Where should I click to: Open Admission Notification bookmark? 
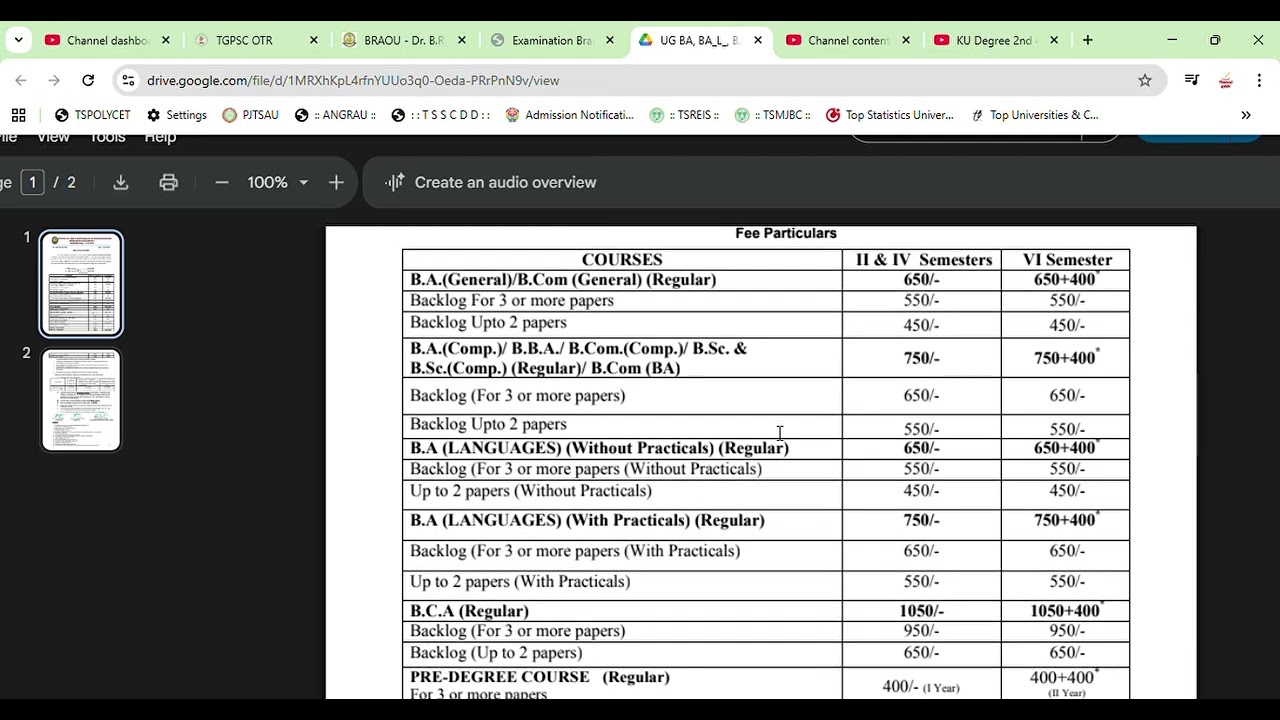[x=569, y=115]
